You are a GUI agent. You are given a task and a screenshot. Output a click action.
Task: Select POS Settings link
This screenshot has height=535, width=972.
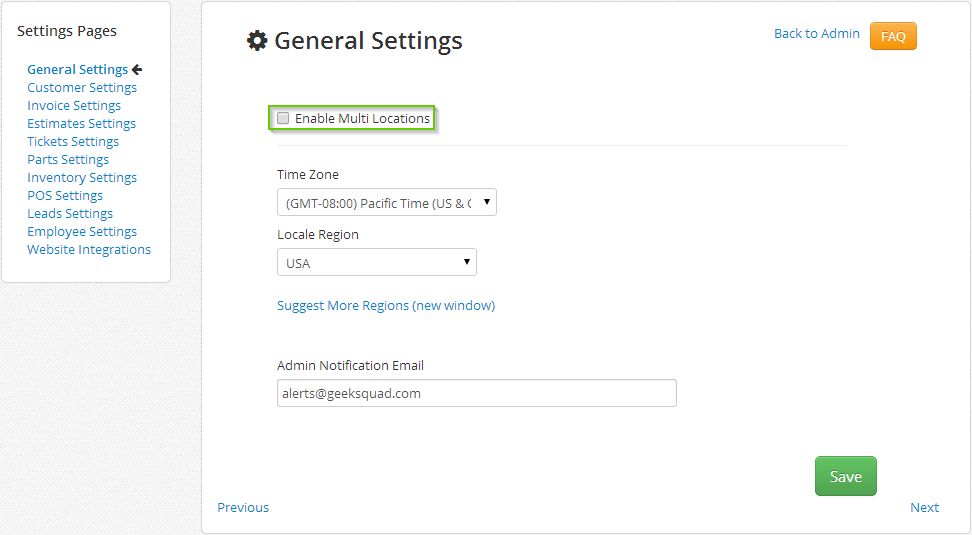pyautogui.click(x=65, y=195)
